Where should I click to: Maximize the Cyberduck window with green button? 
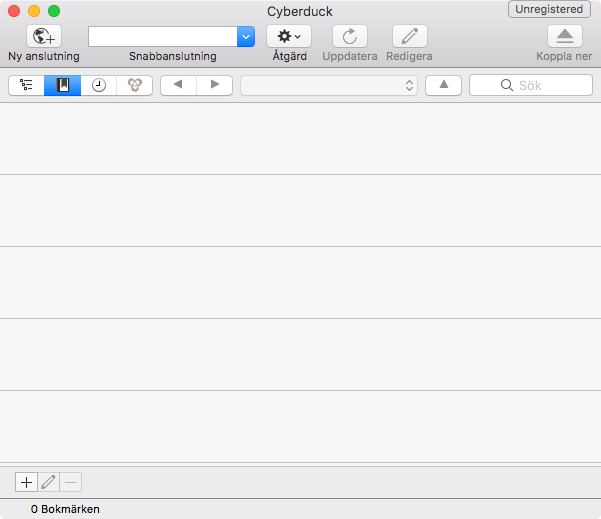(x=54, y=11)
